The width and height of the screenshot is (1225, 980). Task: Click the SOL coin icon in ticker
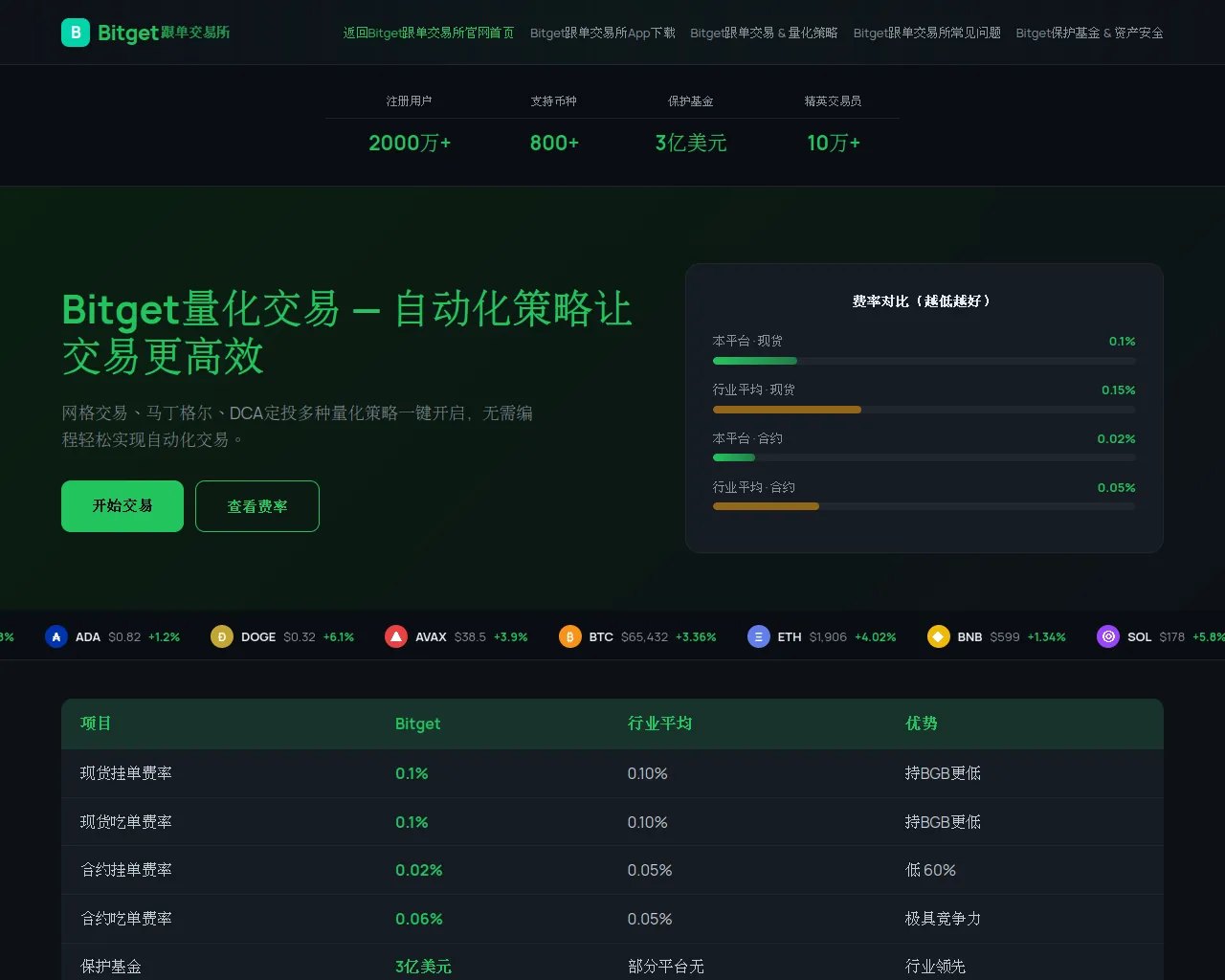[1108, 636]
